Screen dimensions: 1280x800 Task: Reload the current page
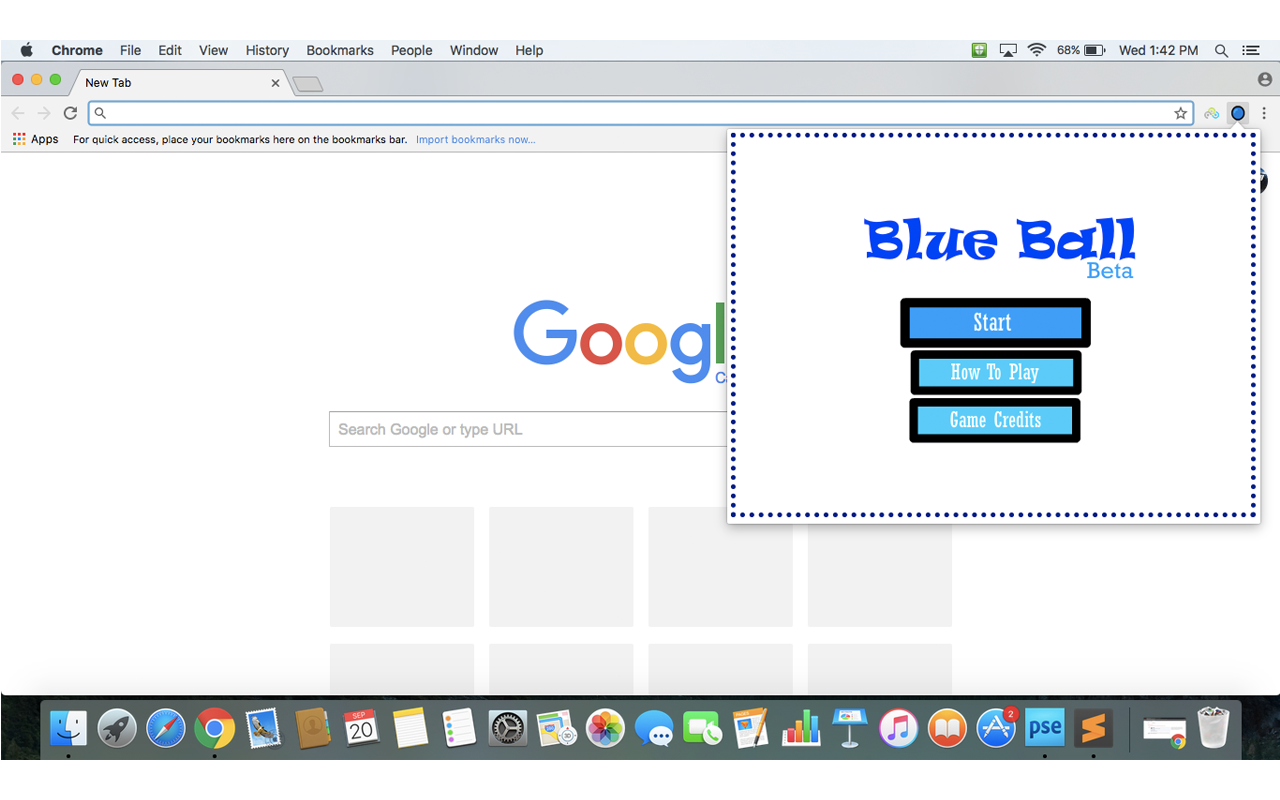point(69,113)
